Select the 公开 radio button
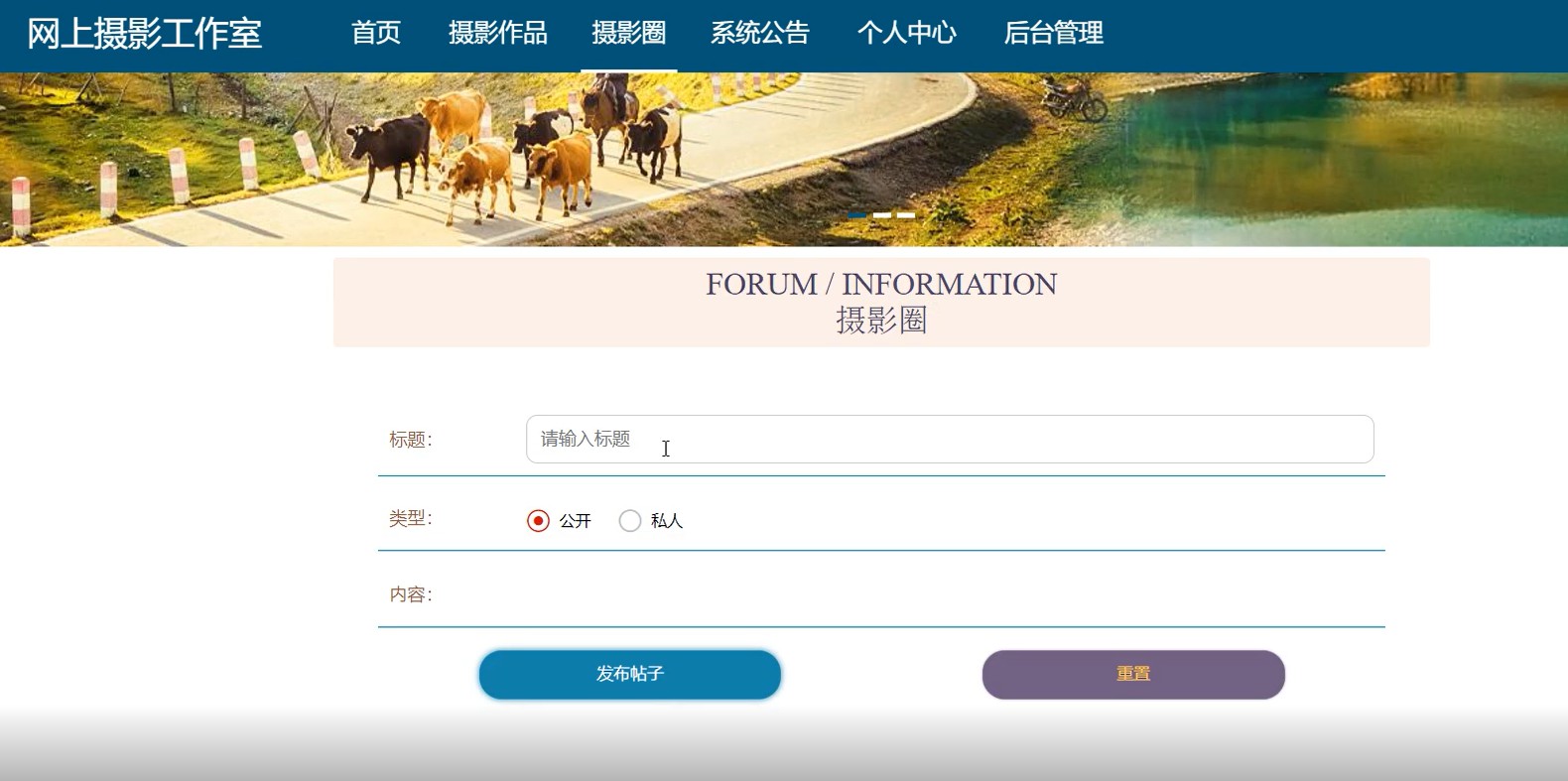Screen dimensions: 1568x781 [x=538, y=521]
